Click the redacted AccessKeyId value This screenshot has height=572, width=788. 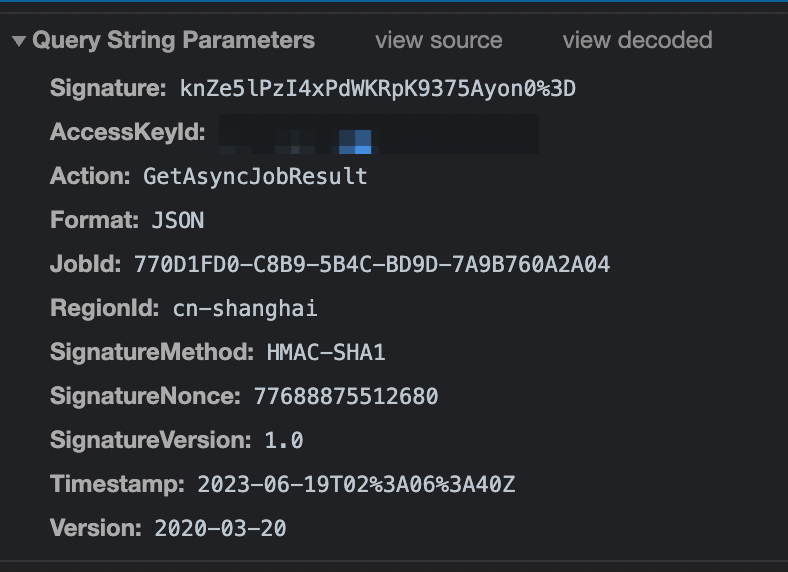click(x=379, y=134)
